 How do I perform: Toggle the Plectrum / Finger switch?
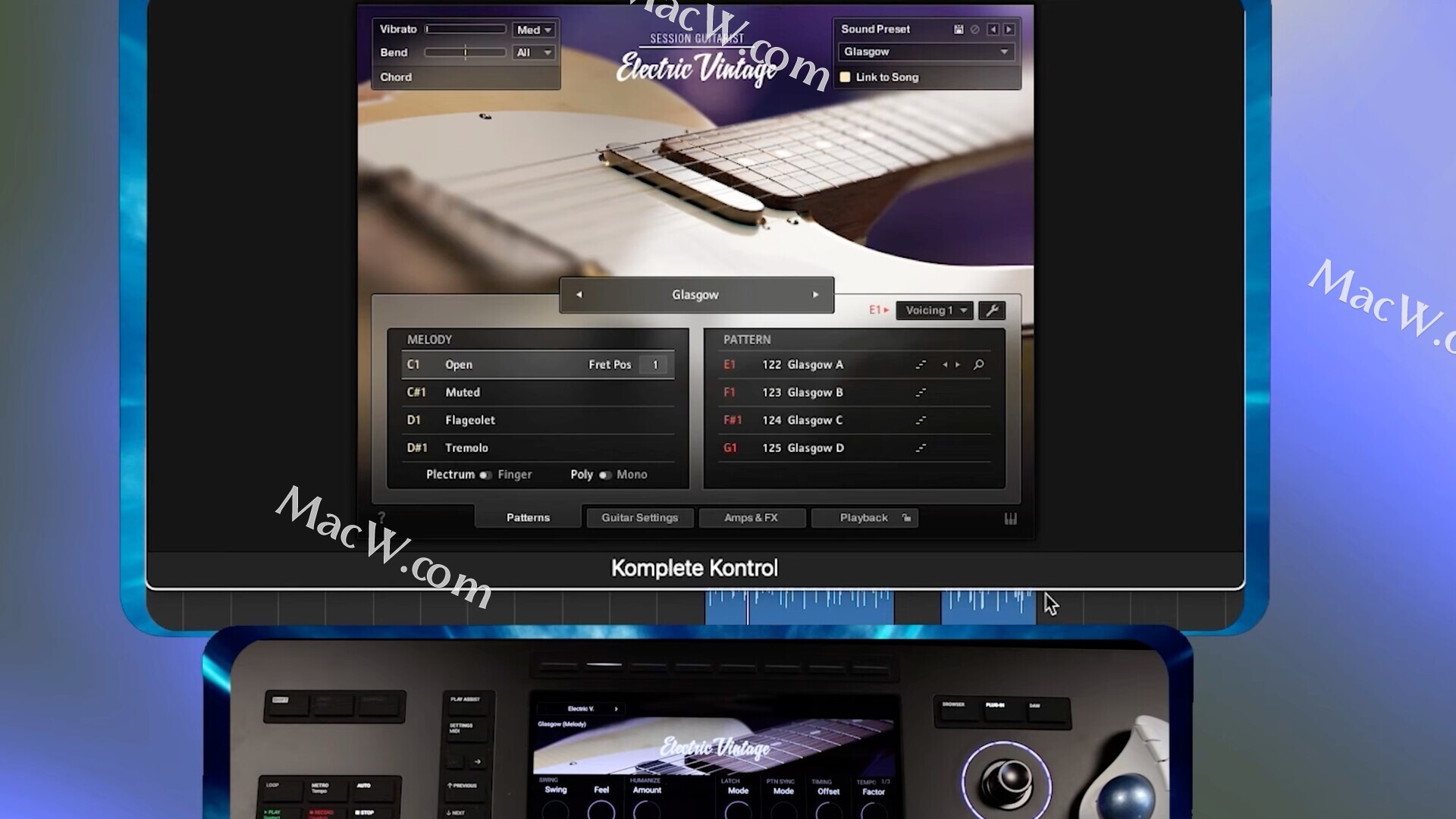485,475
